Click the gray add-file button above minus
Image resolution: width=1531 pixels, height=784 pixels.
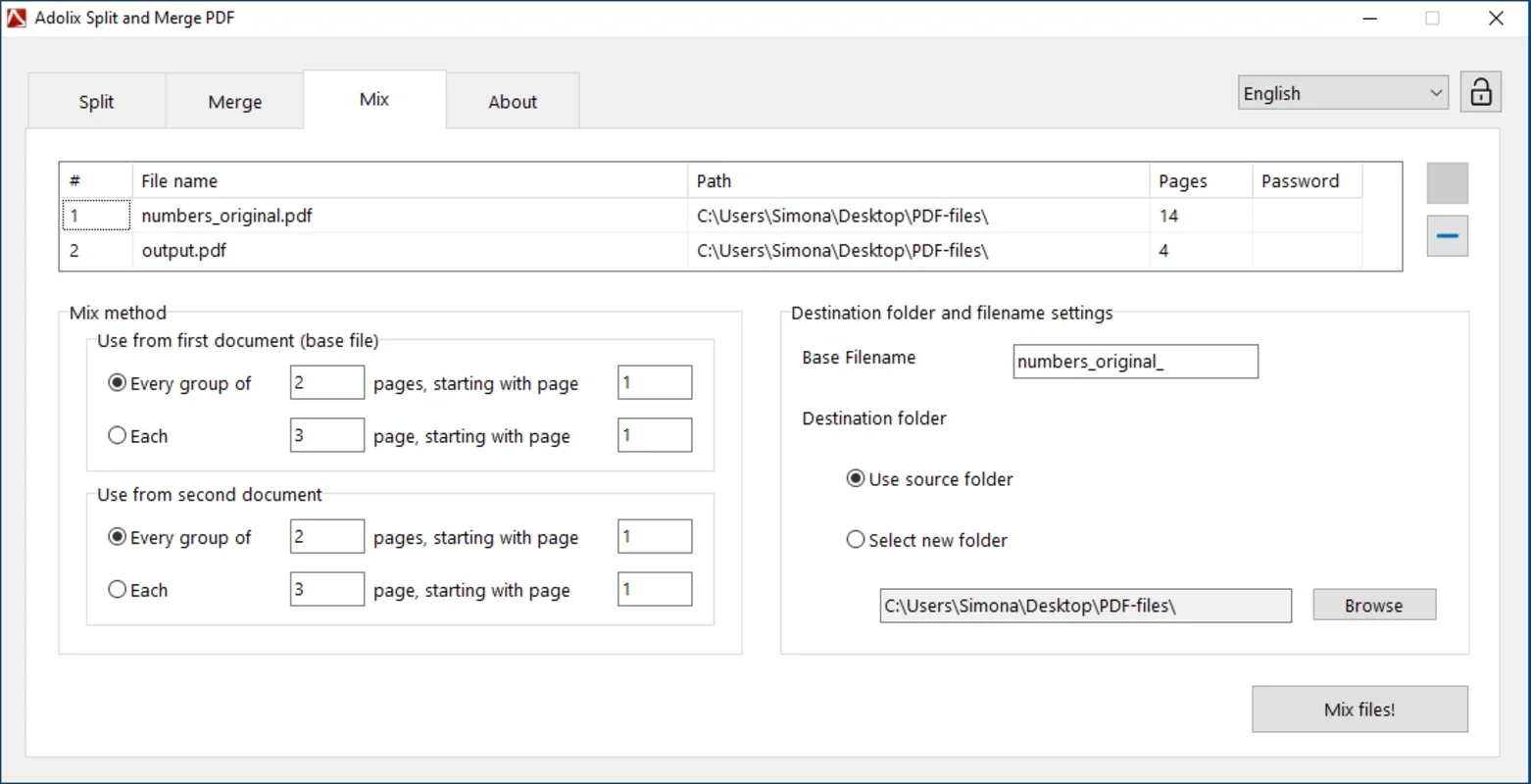[x=1447, y=183]
